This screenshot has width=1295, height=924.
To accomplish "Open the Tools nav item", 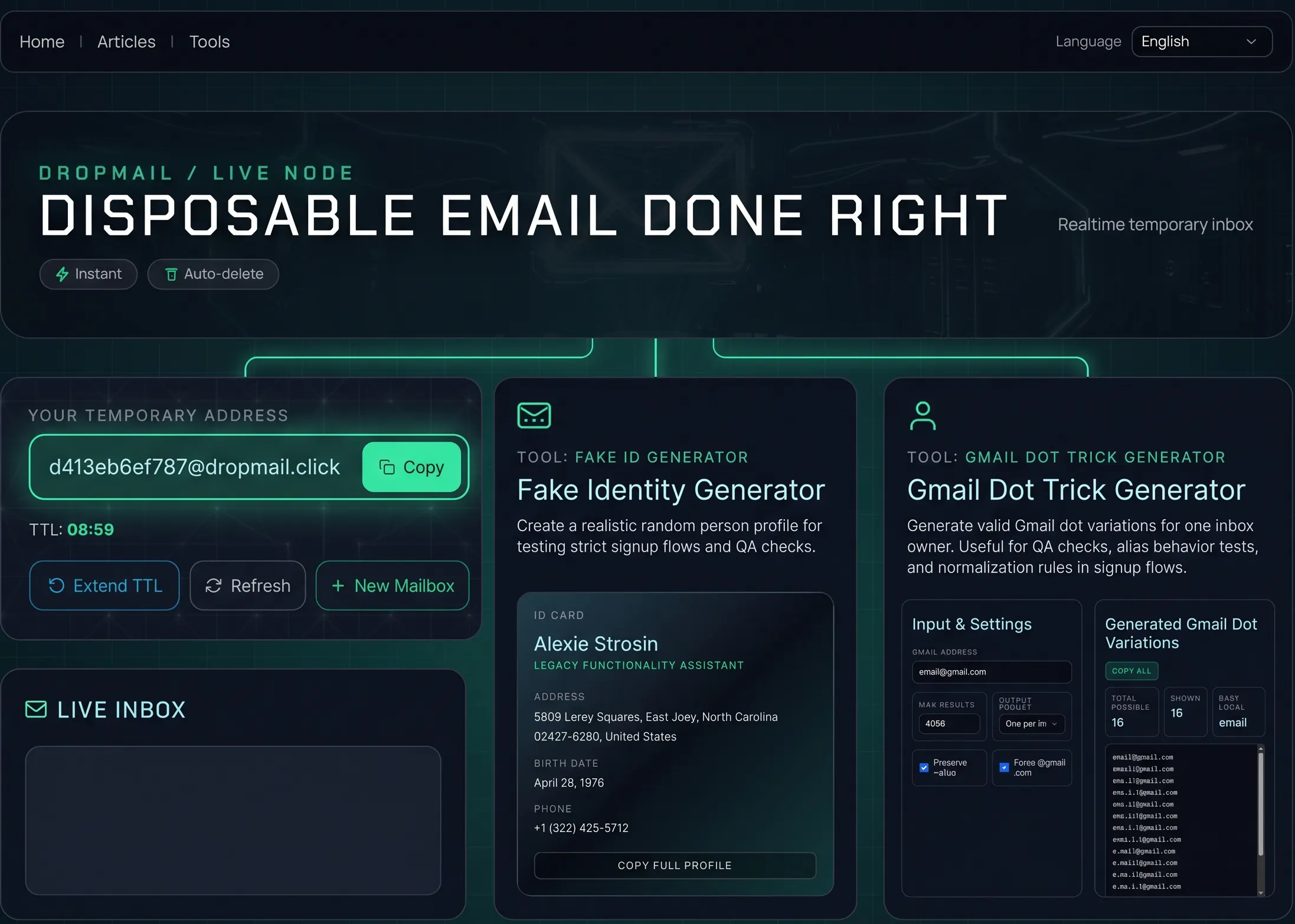I will [210, 42].
